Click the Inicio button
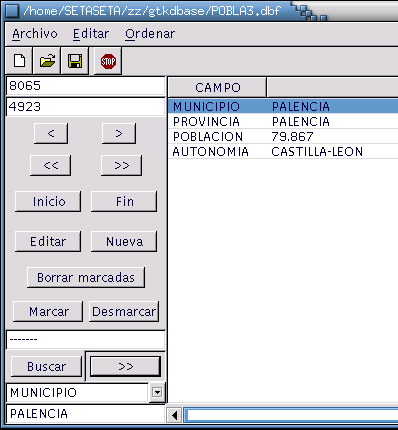Viewport: 398px width, 430px height. 48,201
